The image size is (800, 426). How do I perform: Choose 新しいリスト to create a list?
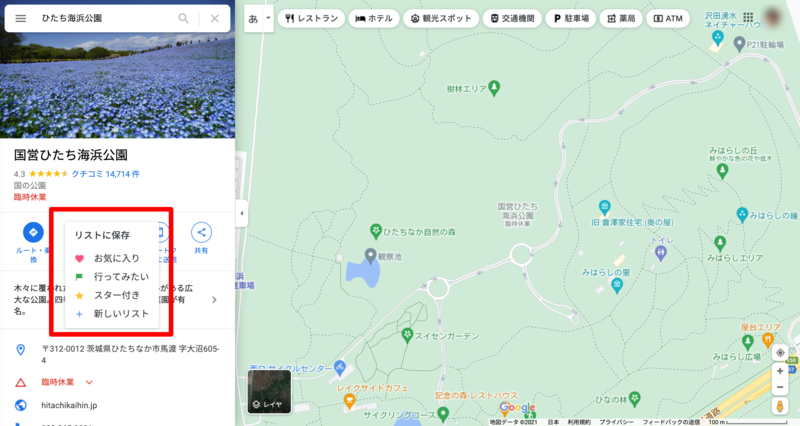(112, 314)
